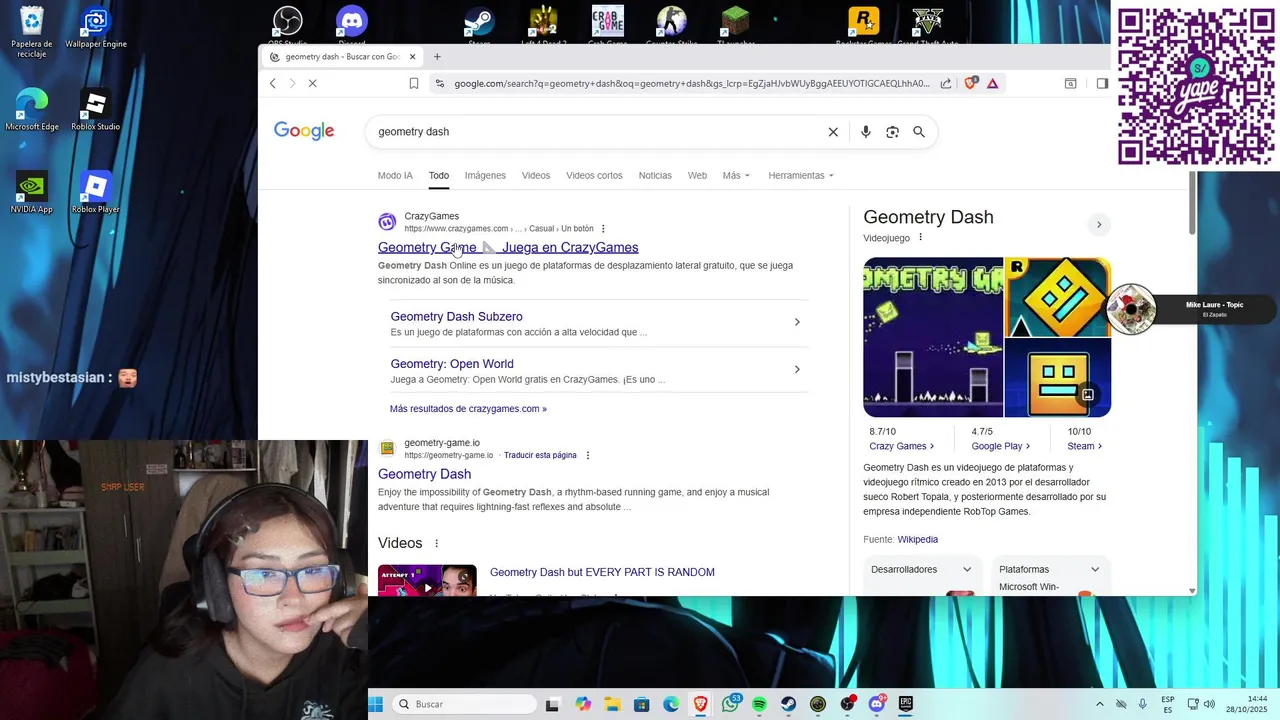Image resolution: width=1280 pixels, height=720 pixels.
Task: Open the Wallpaper Engine desktop shortcut
Action: tap(96, 28)
